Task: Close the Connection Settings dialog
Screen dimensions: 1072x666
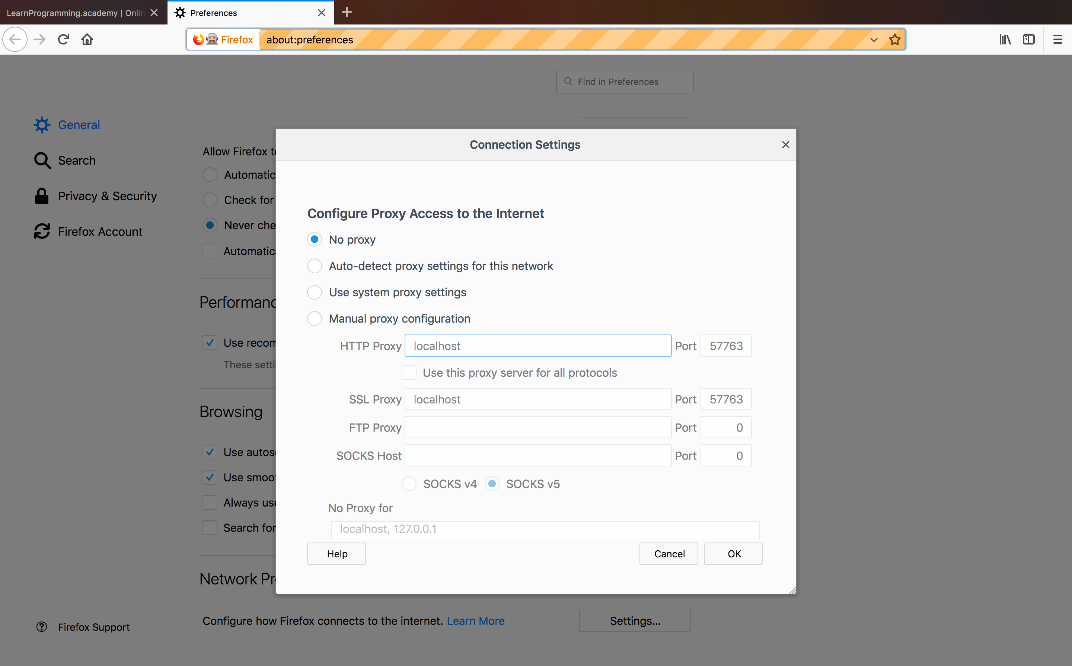Action: (785, 145)
